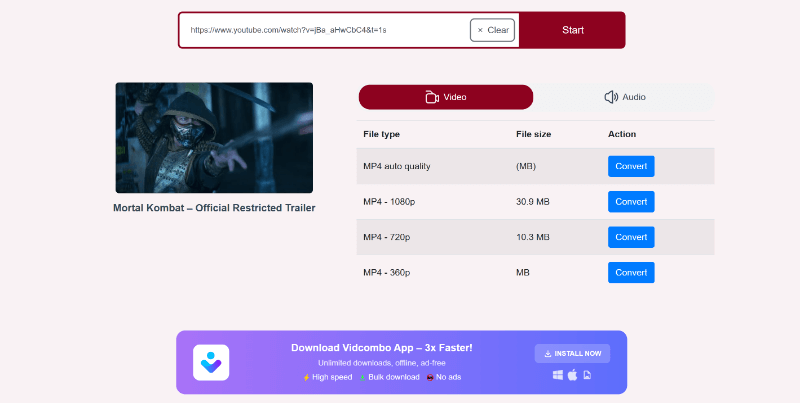This screenshot has width=800, height=403.
Task: Click the Vidcombo app logo icon
Action: (x=211, y=362)
